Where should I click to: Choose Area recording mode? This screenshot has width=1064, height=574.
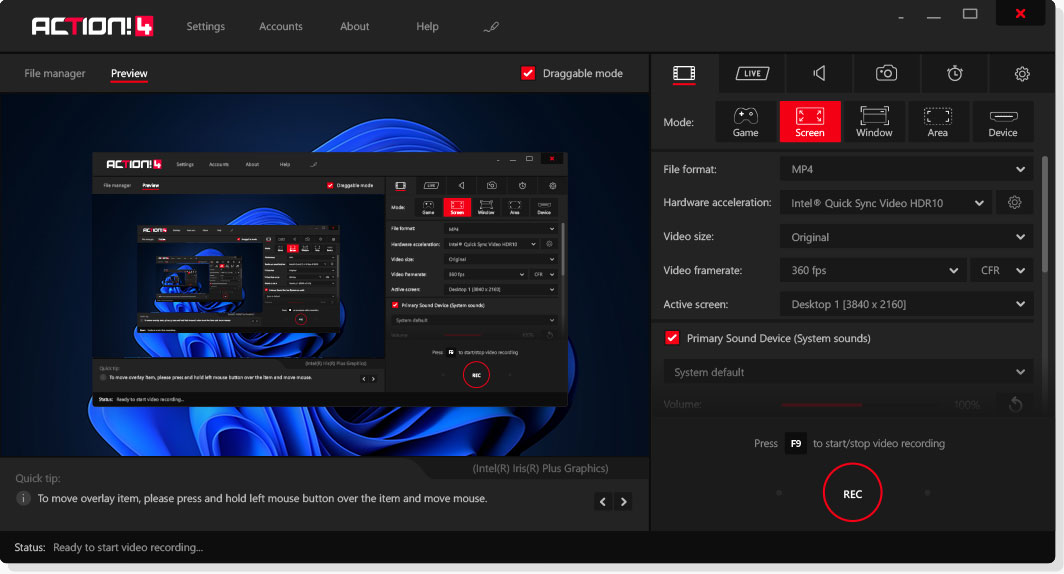click(937, 122)
